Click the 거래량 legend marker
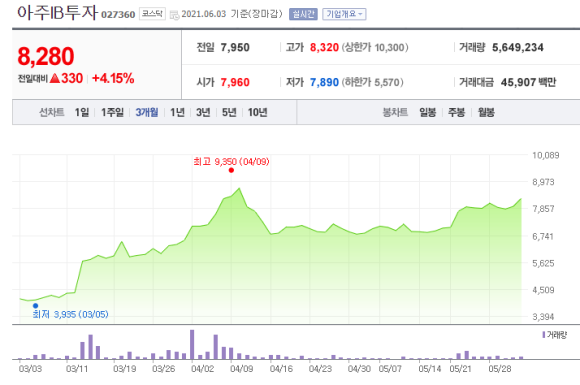580x385 pixels. pyautogui.click(x=543, y=335)
